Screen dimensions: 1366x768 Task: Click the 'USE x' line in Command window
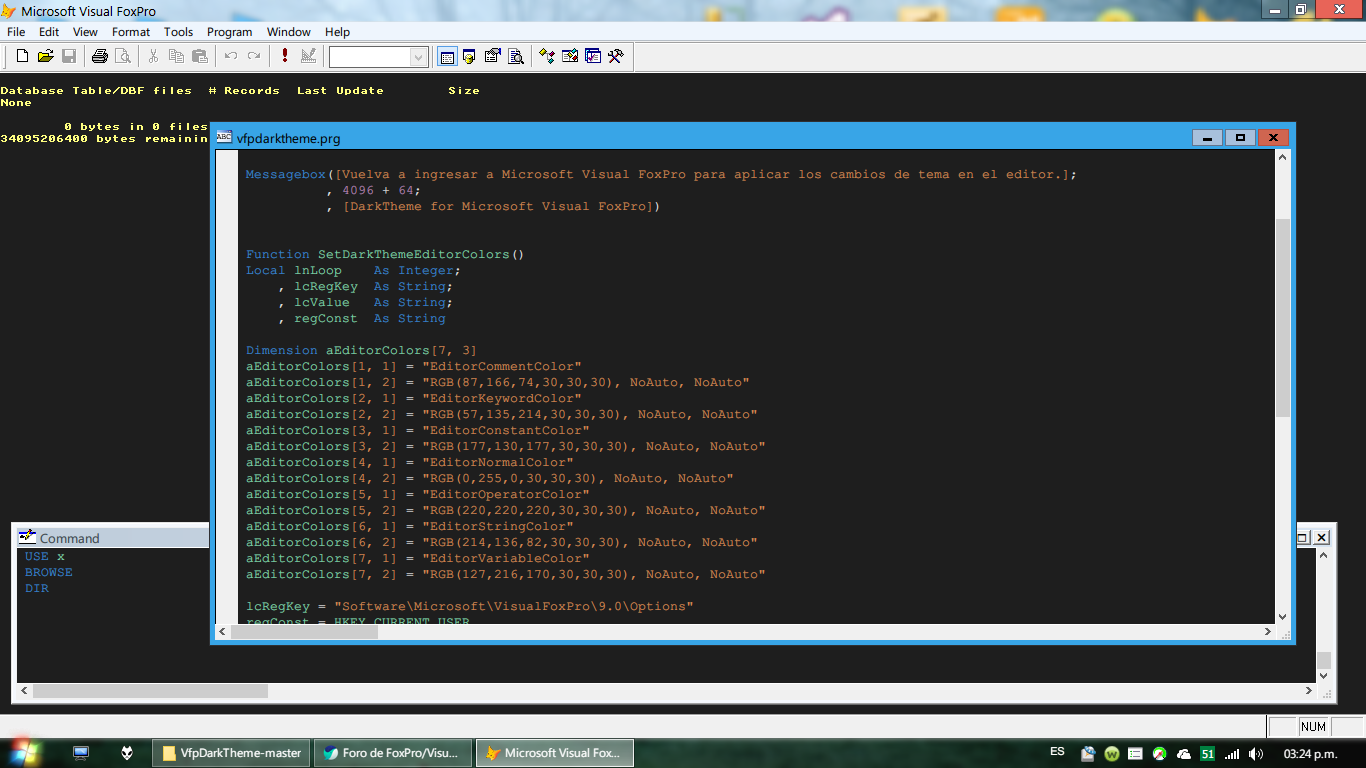[45, 556]
